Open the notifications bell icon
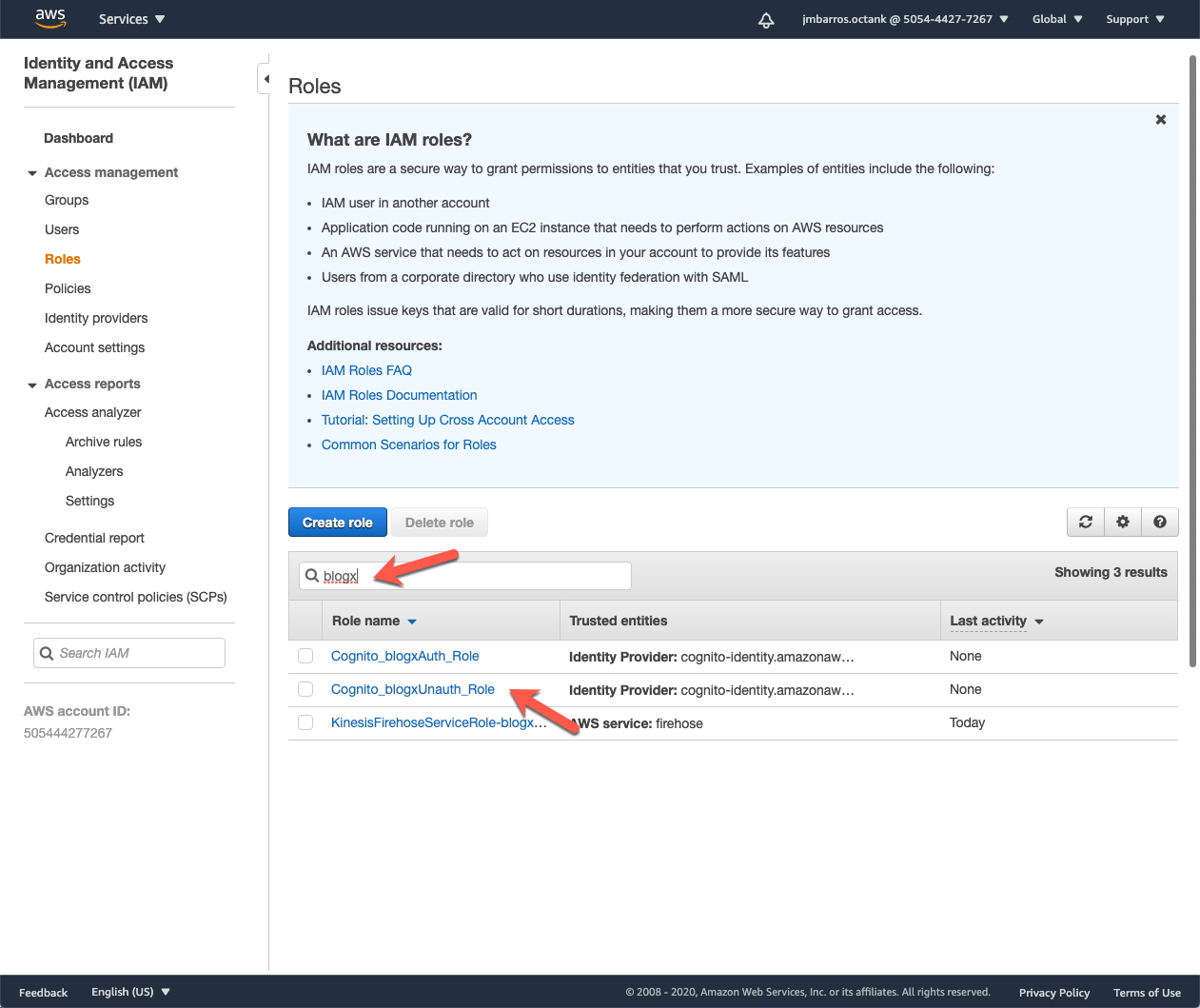Viewport: 1200px width, 1008px height. pos(766,19)
